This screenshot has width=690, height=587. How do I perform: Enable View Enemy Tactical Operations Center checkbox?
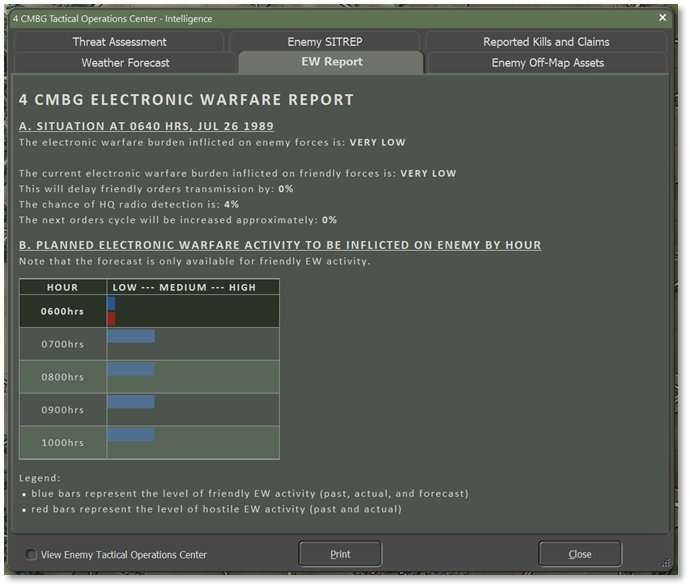[32, 554]
